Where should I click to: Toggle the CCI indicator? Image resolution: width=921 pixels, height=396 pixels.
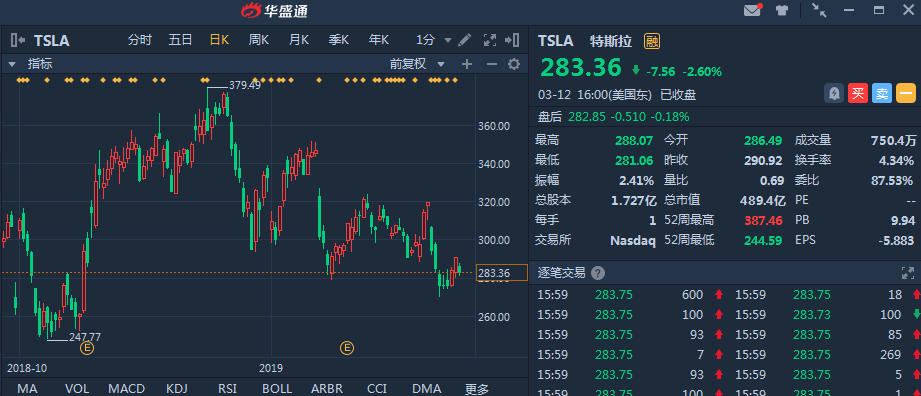tap(377, 389)
